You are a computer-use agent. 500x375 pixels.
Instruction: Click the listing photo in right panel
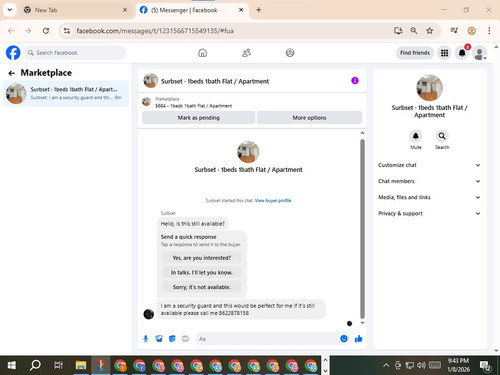[x=429, y=88]
